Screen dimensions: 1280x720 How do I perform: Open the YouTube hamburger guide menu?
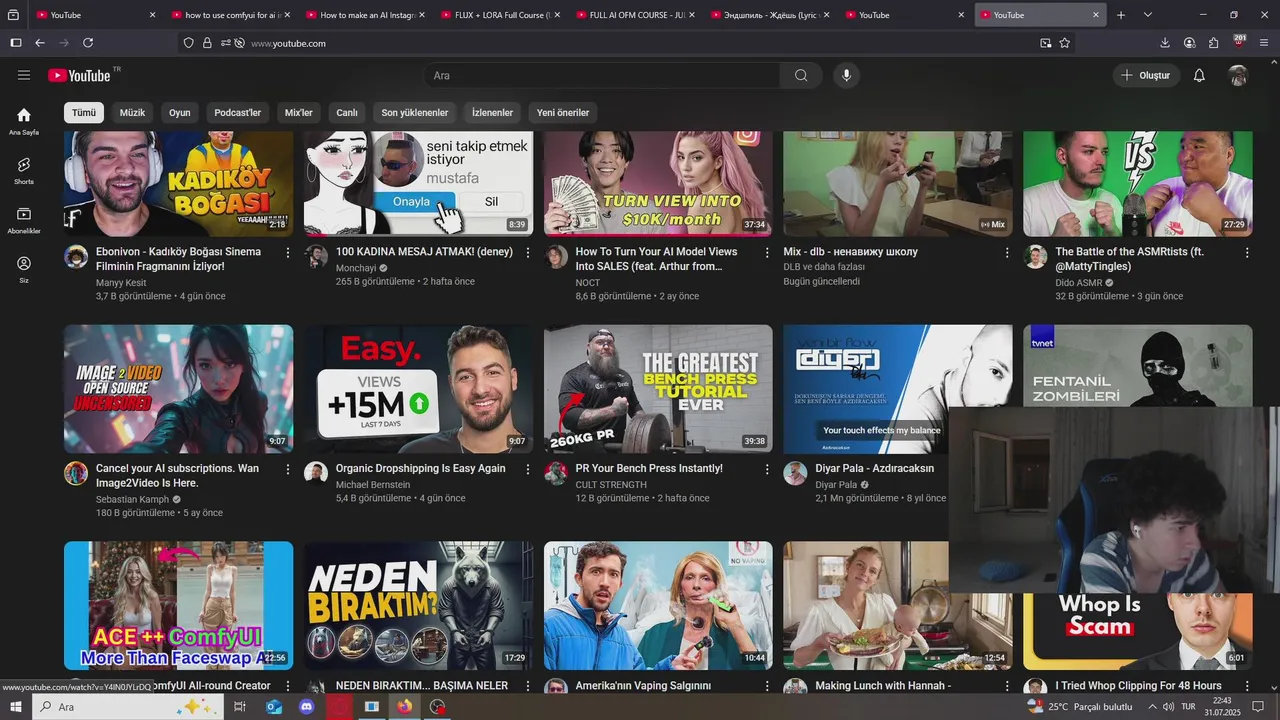(x=24, y=75)
